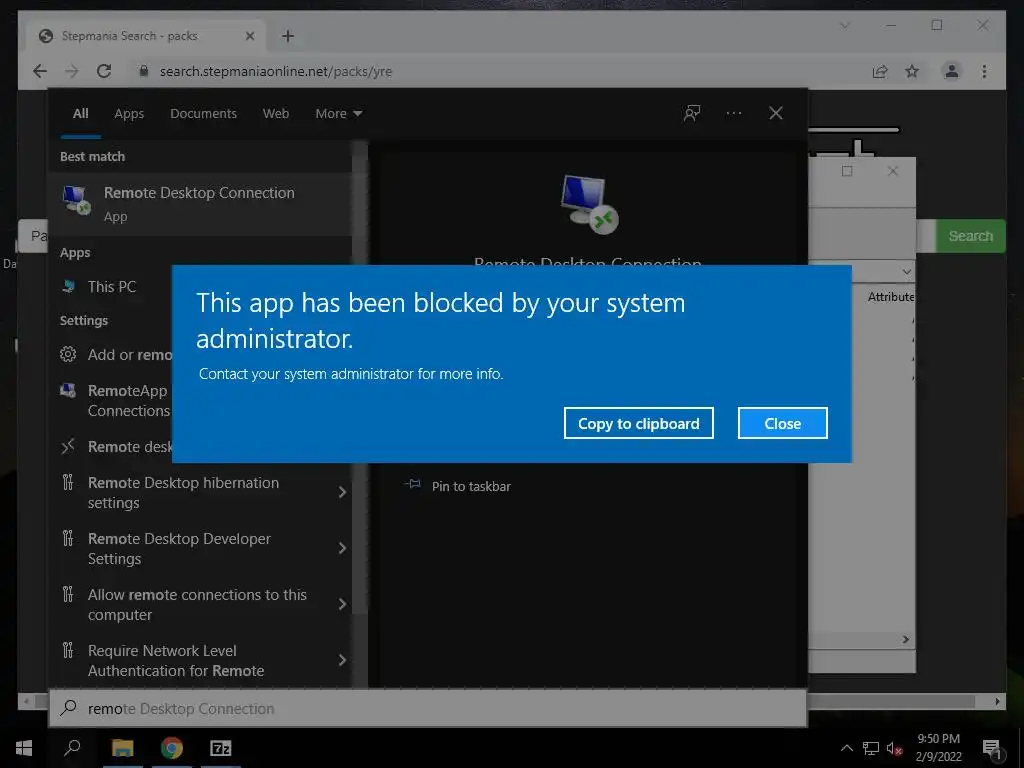The width and height of the screenshot is (1024, 768).
Task: Close the Stepmania Search tab
Action: [x=249, y=36]
